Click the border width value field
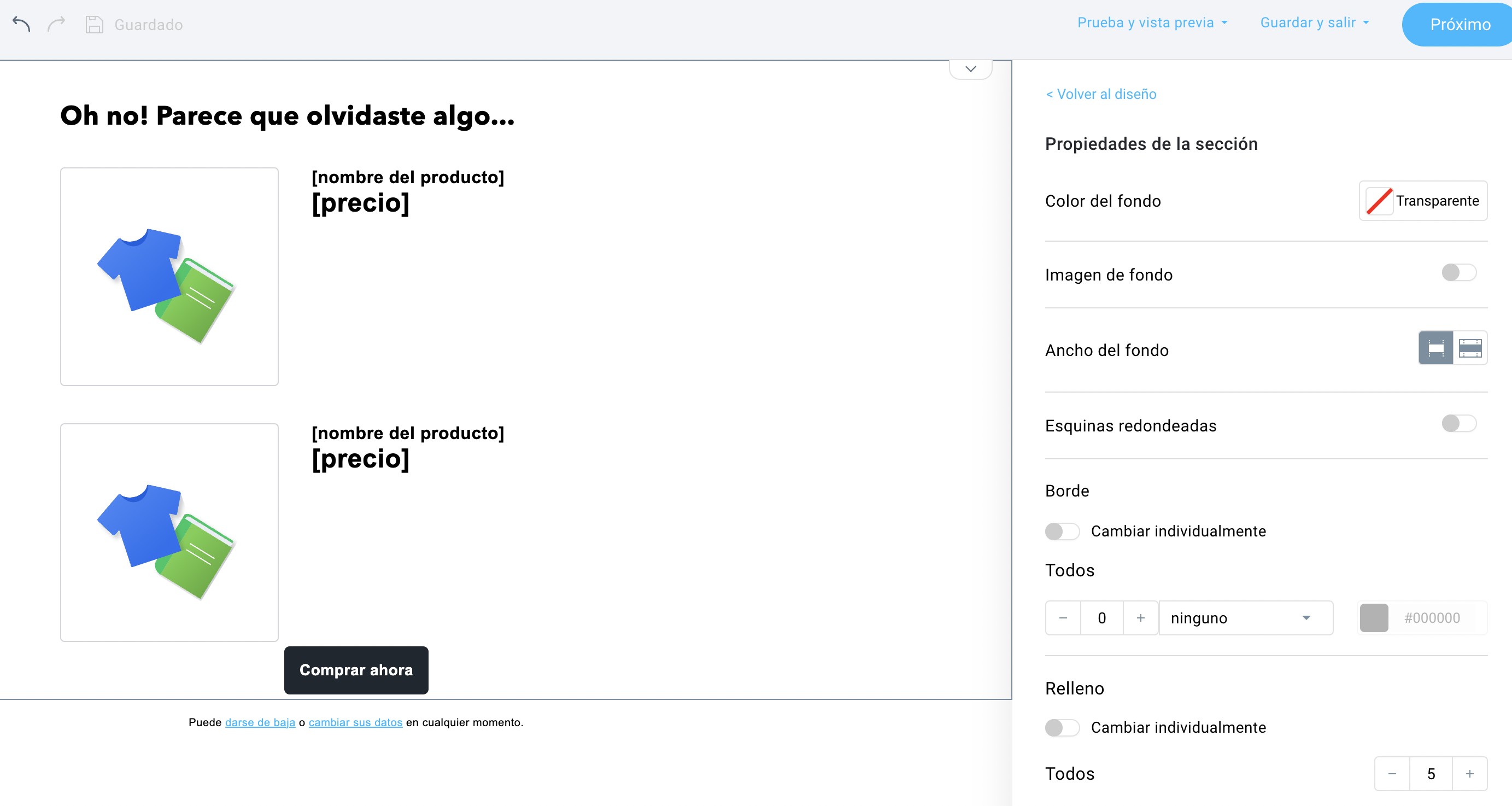 [x=1101, y=617]
